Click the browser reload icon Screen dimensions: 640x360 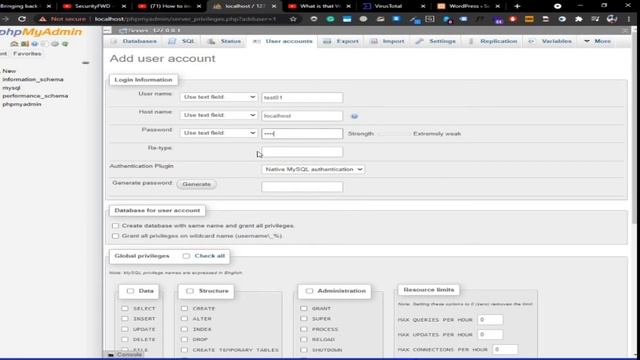(x=22, y=19)
